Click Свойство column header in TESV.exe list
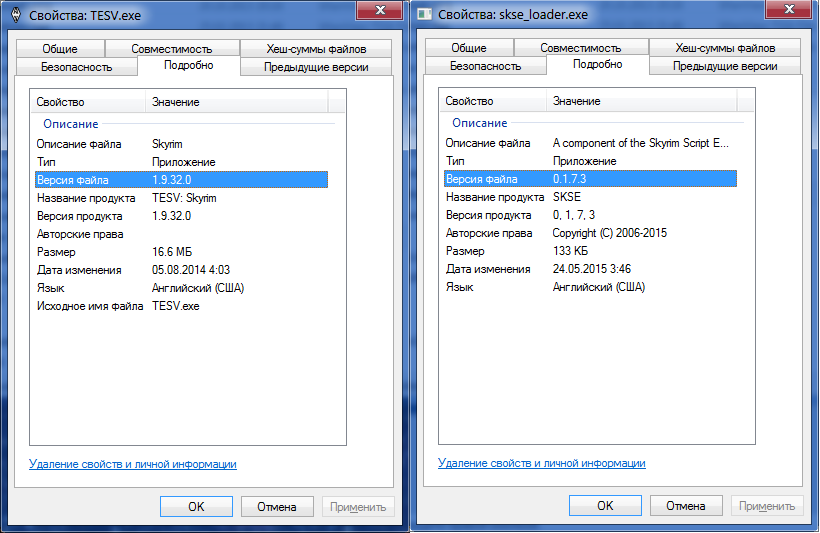The width and height of the screenshot is (820, 533). pos(88,102)
